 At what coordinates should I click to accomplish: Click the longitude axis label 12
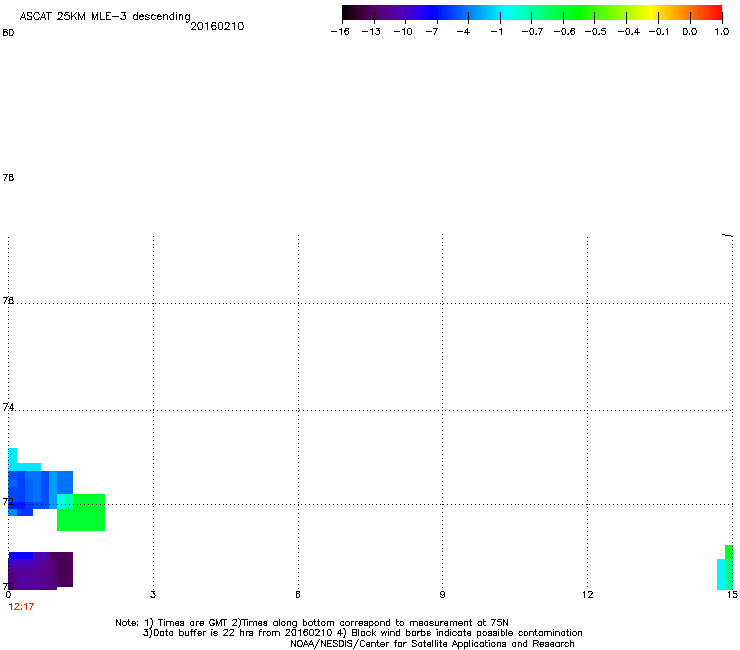click(x=588, y=595)
